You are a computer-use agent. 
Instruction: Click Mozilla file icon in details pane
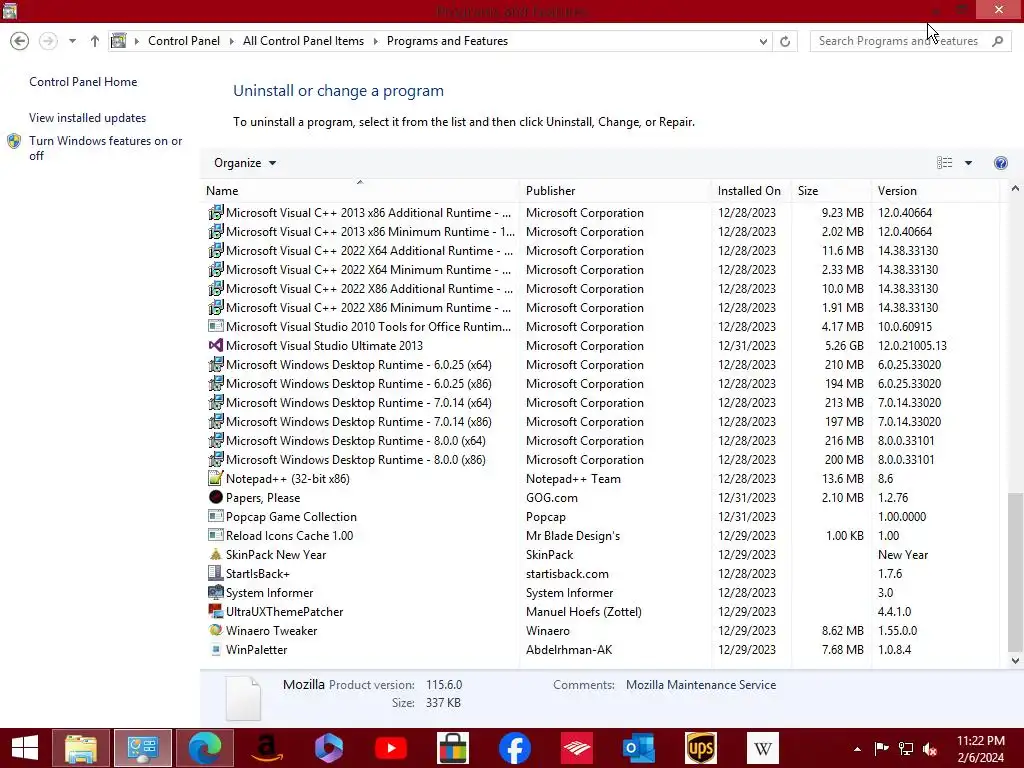[243, 698]
